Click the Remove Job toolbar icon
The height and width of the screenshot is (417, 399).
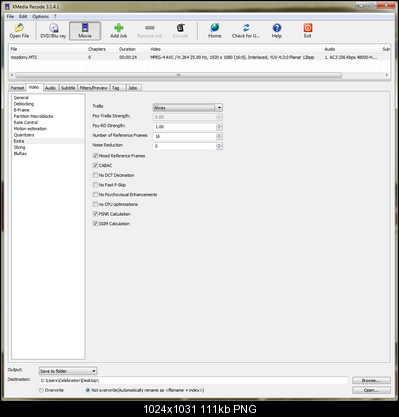(150, 31)
